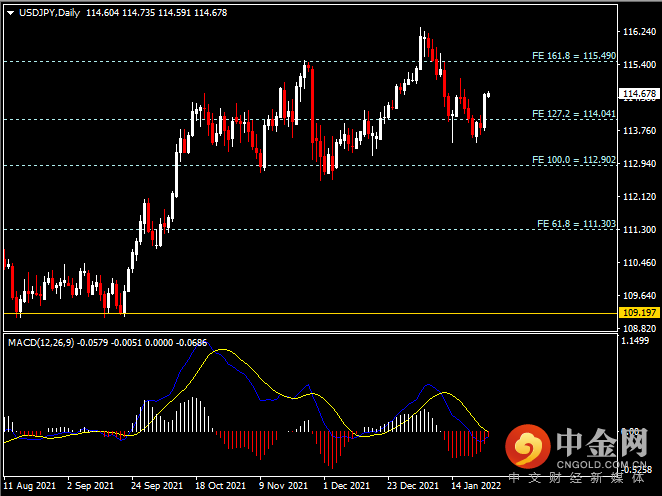Select the 1 Dec 2021 date label

346,486
